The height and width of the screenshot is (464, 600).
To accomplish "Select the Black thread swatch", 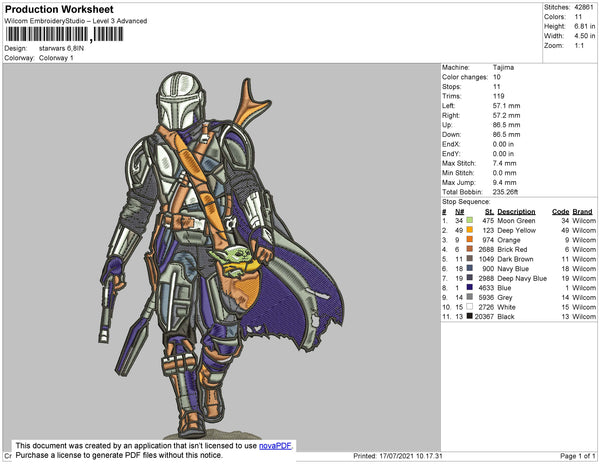I will [x=469, y=316].
